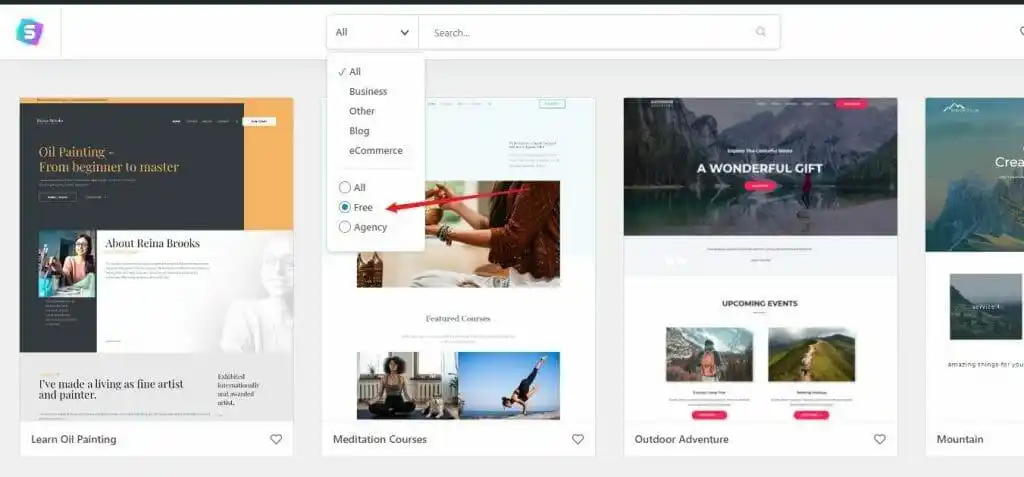Select the All radio button
The height and width of the screenshot is (477, 1024).
(x=345, y=187)
